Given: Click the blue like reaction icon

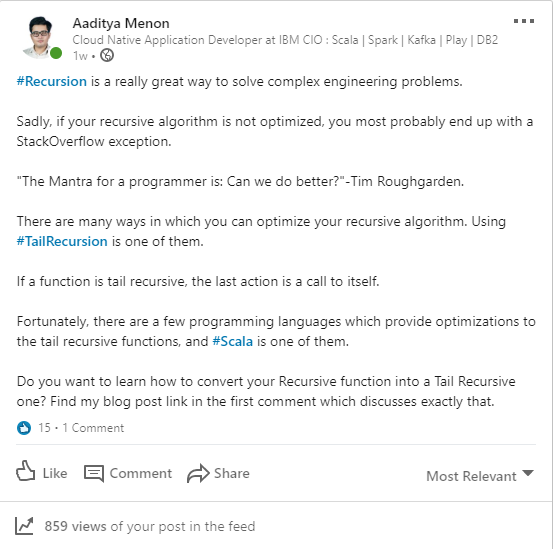Looking at the screenshot, I should [x=24, y=428].
